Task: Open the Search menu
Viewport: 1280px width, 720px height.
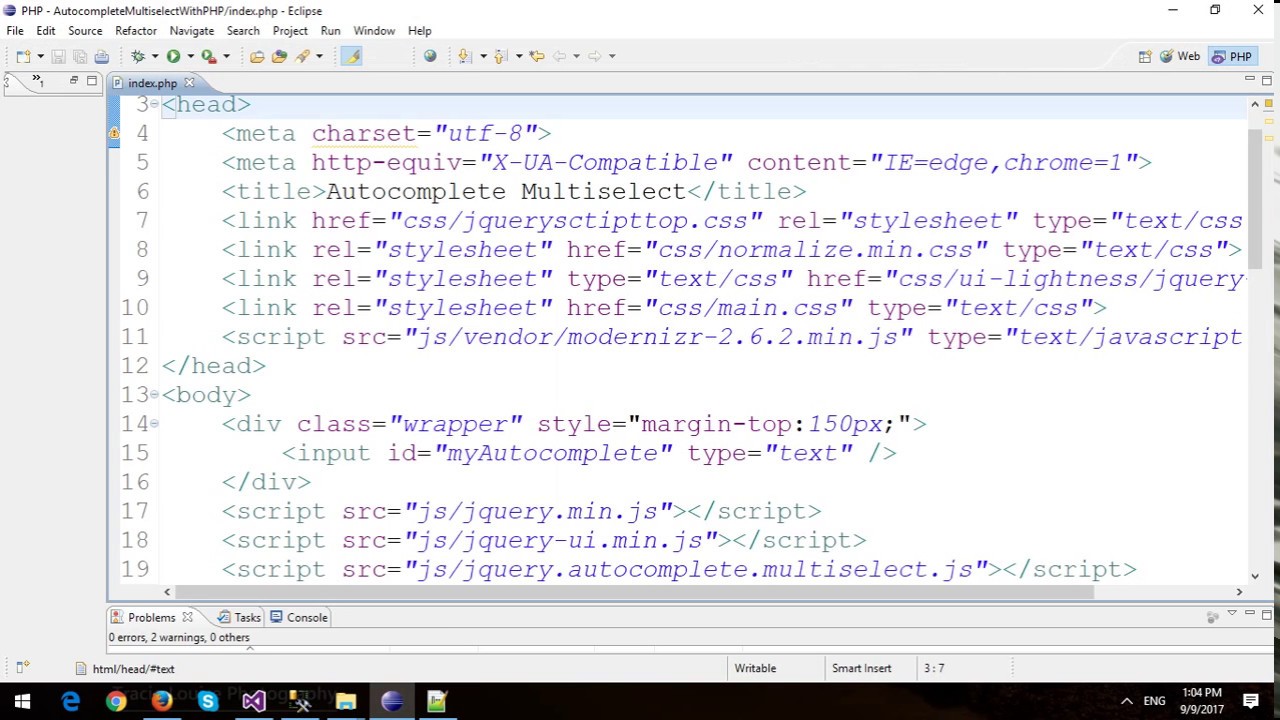Action: [x=243, y=31]
